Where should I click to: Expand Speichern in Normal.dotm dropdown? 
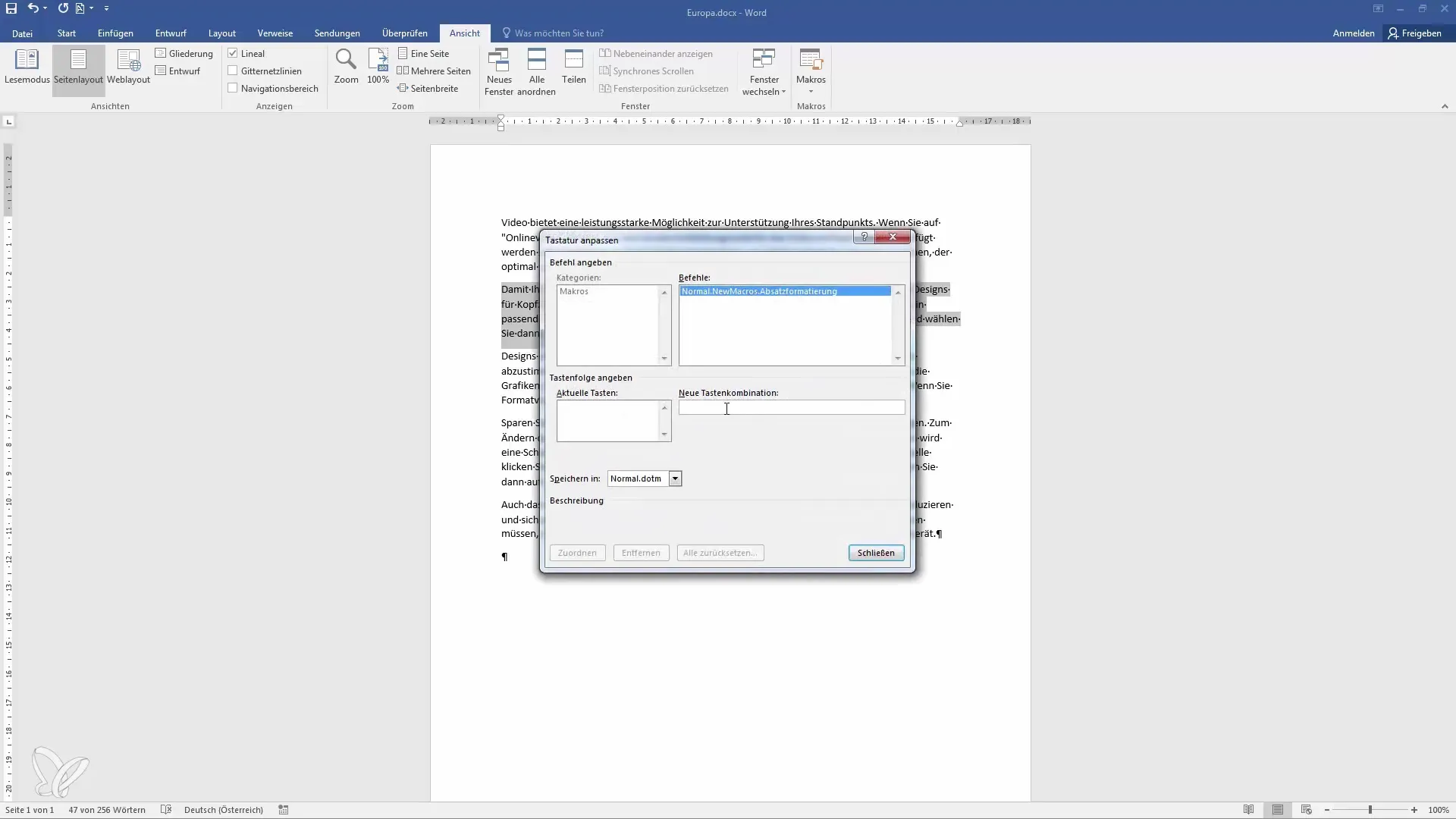[675, 479]
